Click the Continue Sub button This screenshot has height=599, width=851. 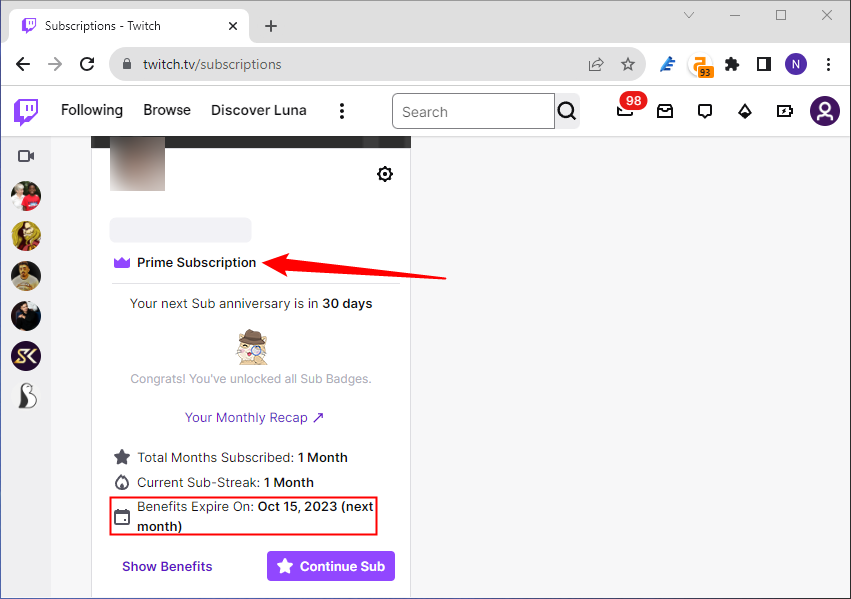tap(331, 566)
